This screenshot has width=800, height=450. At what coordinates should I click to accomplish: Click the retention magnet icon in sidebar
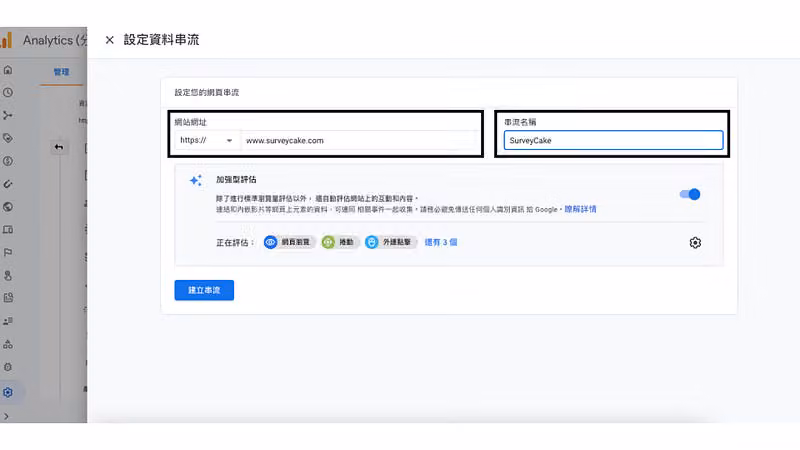8,184
